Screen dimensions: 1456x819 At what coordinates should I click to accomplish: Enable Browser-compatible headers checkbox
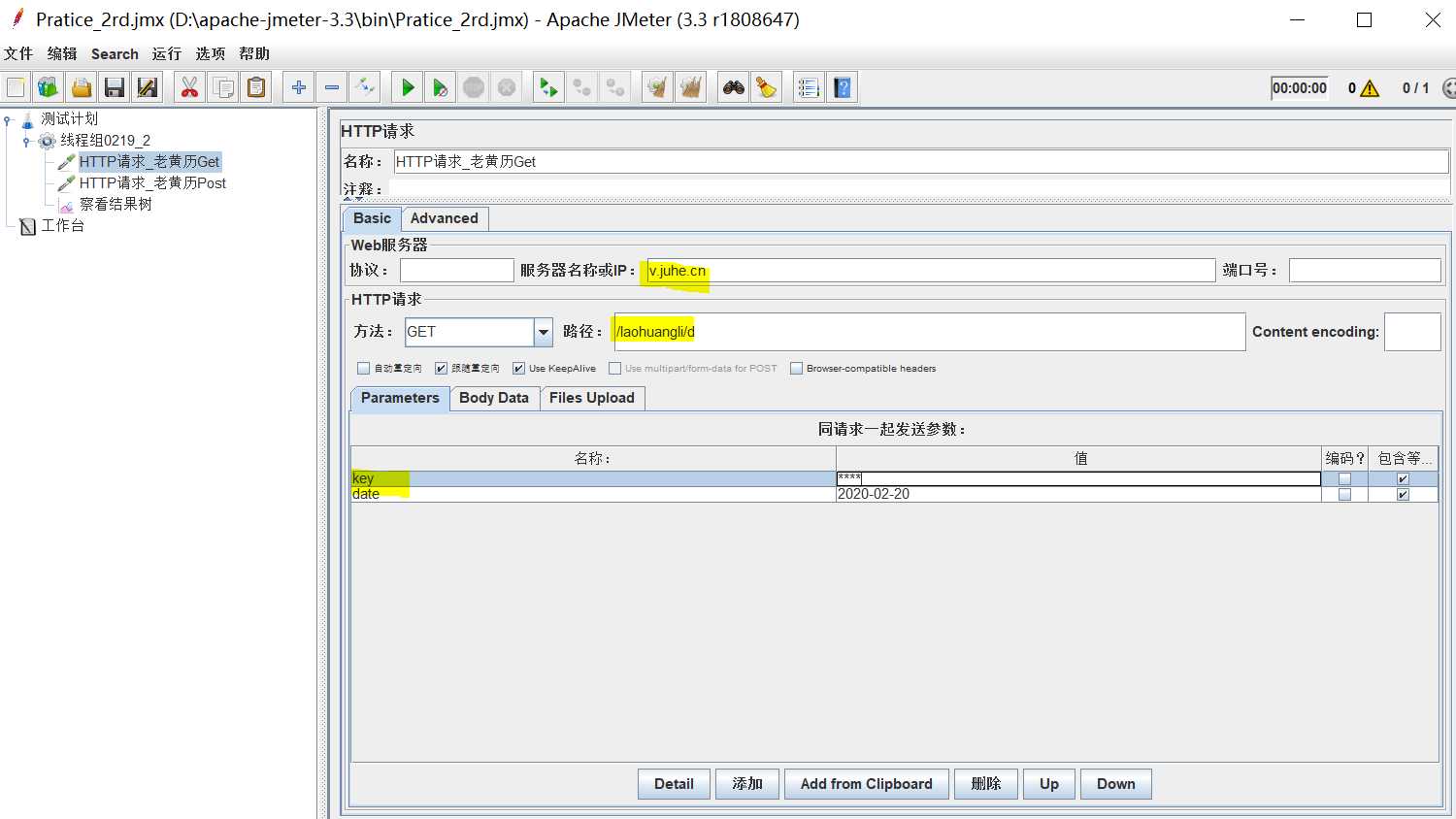(796, 369)
